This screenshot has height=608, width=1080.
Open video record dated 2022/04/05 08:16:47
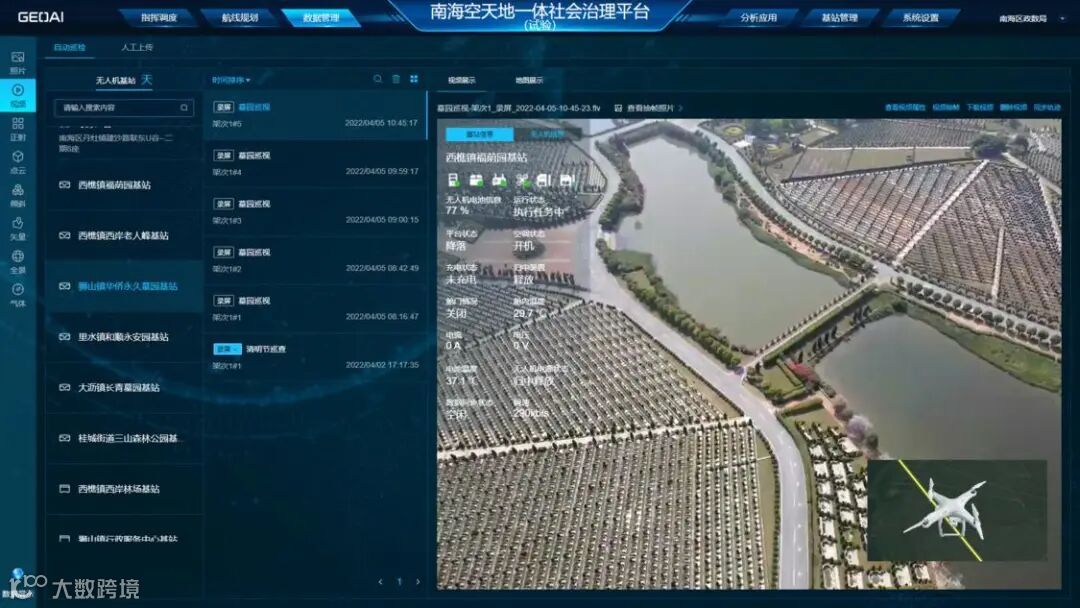tap(315, 308)
